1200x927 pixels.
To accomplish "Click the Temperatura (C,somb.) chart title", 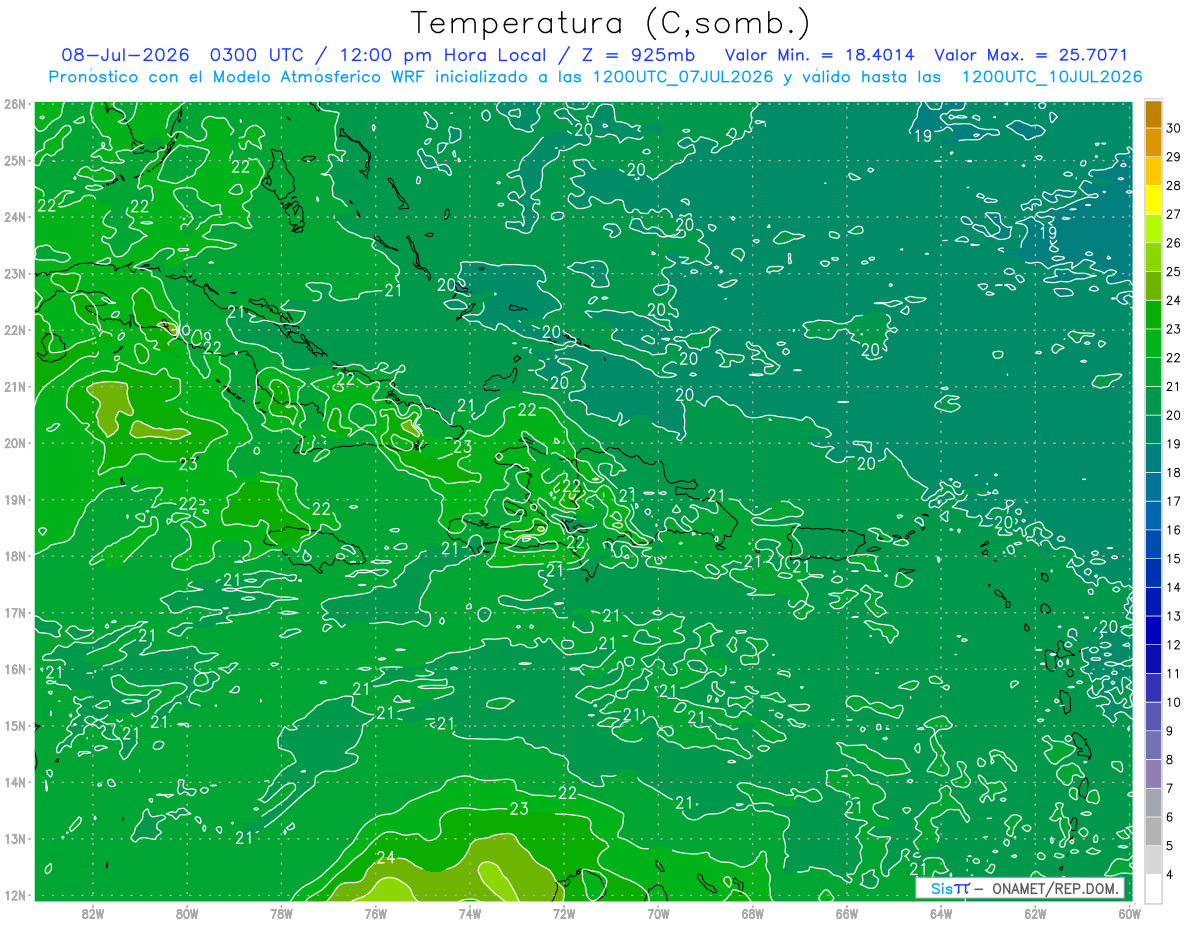I will point(611,23).
